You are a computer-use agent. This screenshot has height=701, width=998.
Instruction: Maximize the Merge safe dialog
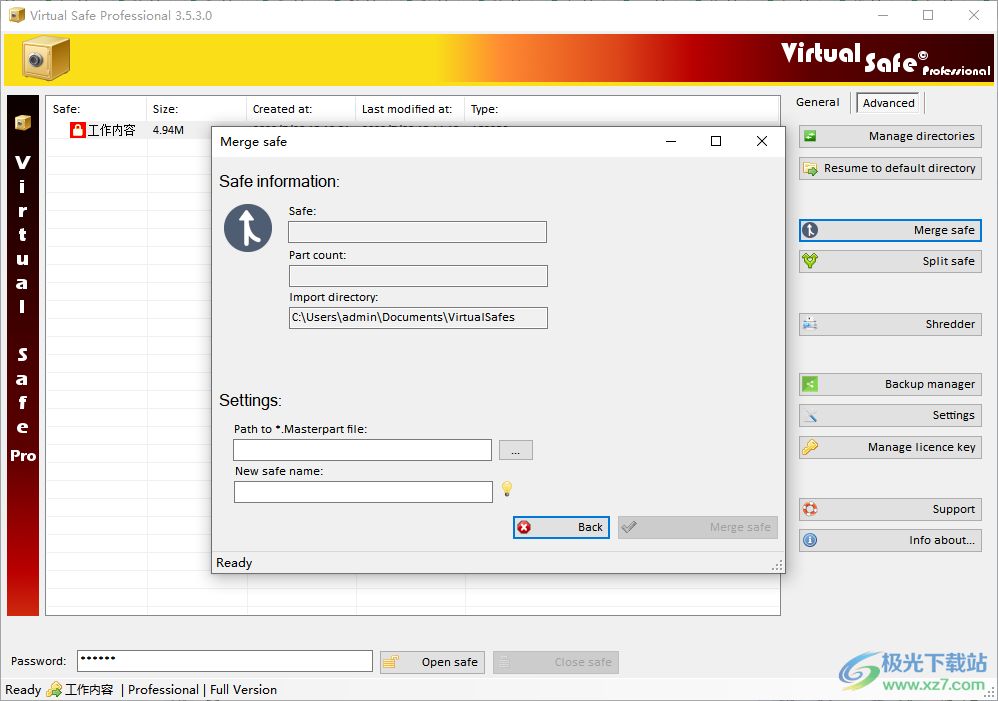tap(716, 141)
